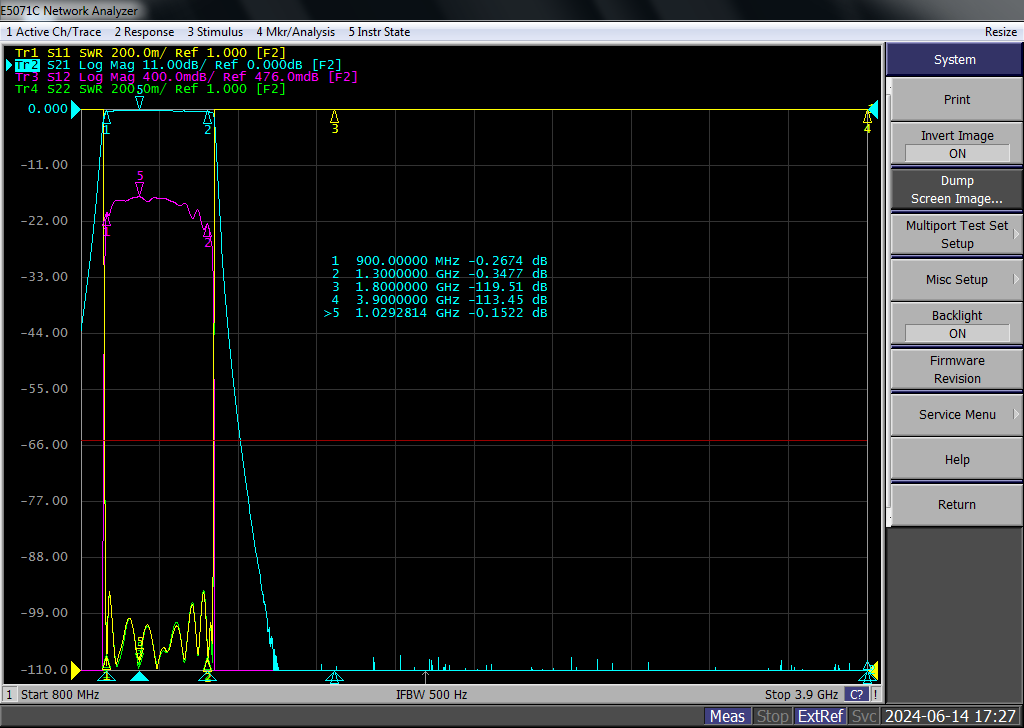Expand Multiport Test Set Setup submenu
The height and width of the screenshot is (728, 1024).
pyautogui.click(x=957, y=234)
